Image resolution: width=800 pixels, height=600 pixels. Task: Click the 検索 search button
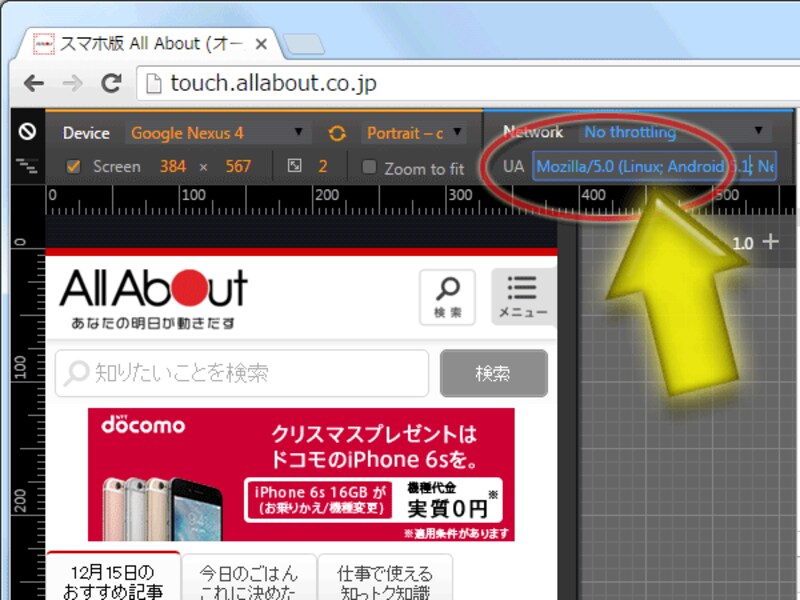pyautogui.click(x=493, y=373)
